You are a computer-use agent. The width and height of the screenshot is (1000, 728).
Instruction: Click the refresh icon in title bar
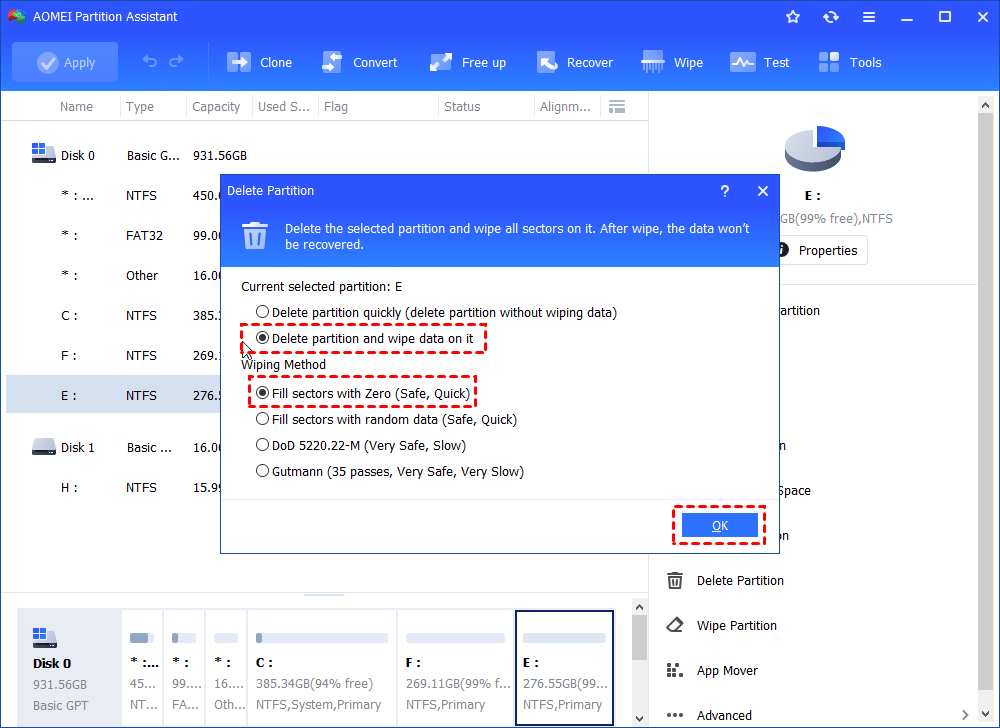(830, 17)
